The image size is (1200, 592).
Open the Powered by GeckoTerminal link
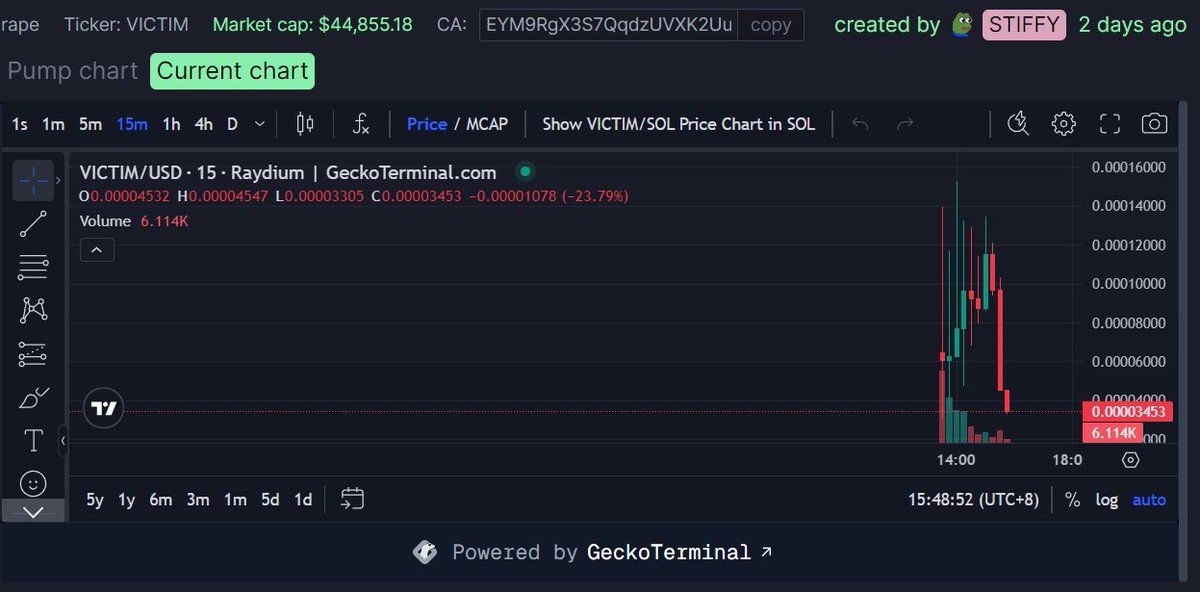point(592,552)
